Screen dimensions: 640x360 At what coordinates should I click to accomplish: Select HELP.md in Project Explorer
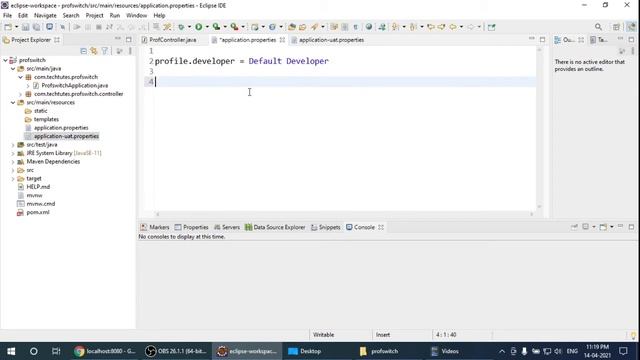[x=38, y=187]
